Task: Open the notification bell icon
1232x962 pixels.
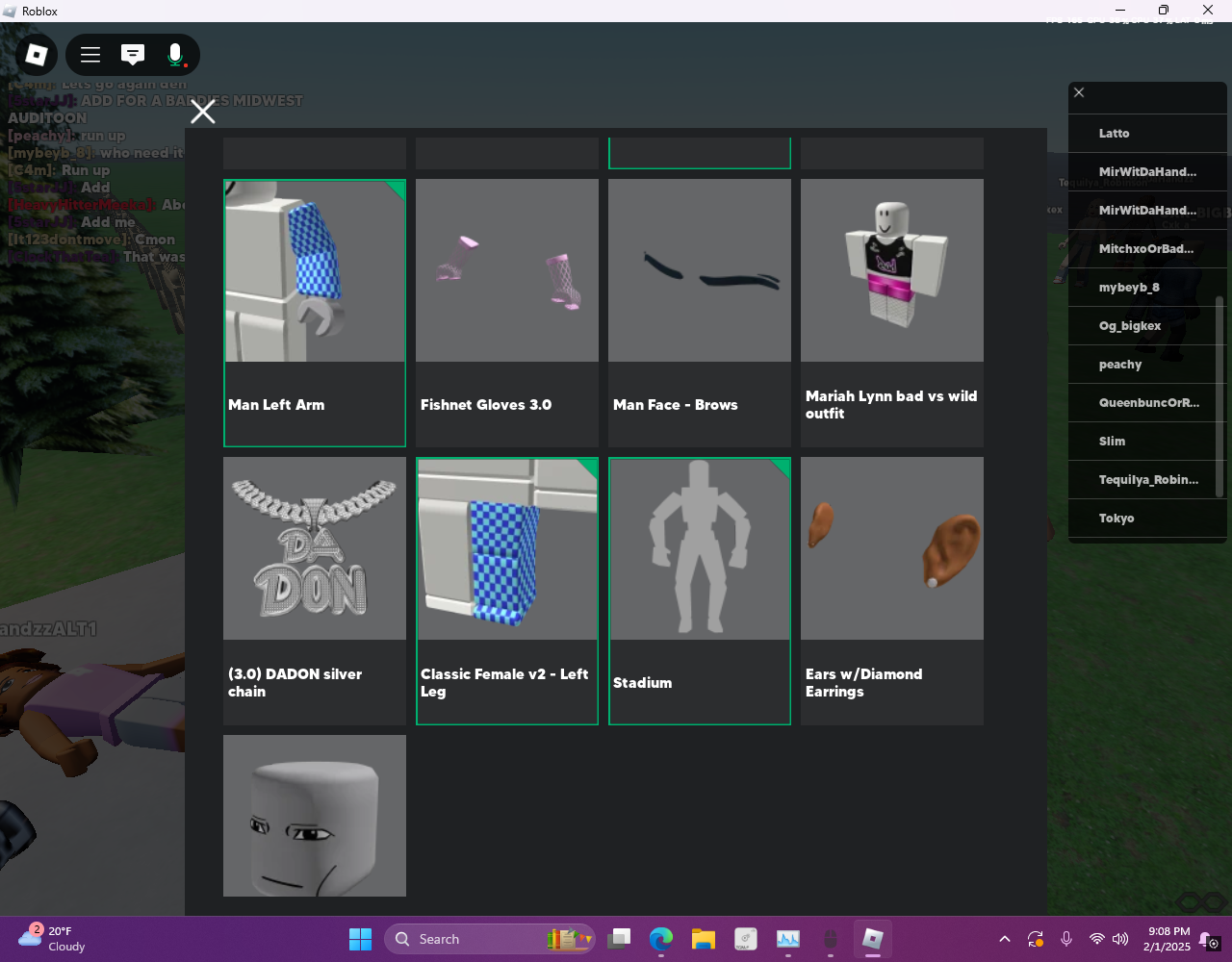Action: pos(1209,940)
